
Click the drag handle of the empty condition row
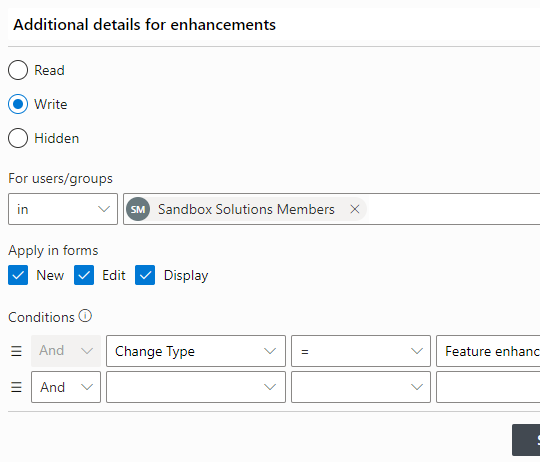(x=16, y=387)
